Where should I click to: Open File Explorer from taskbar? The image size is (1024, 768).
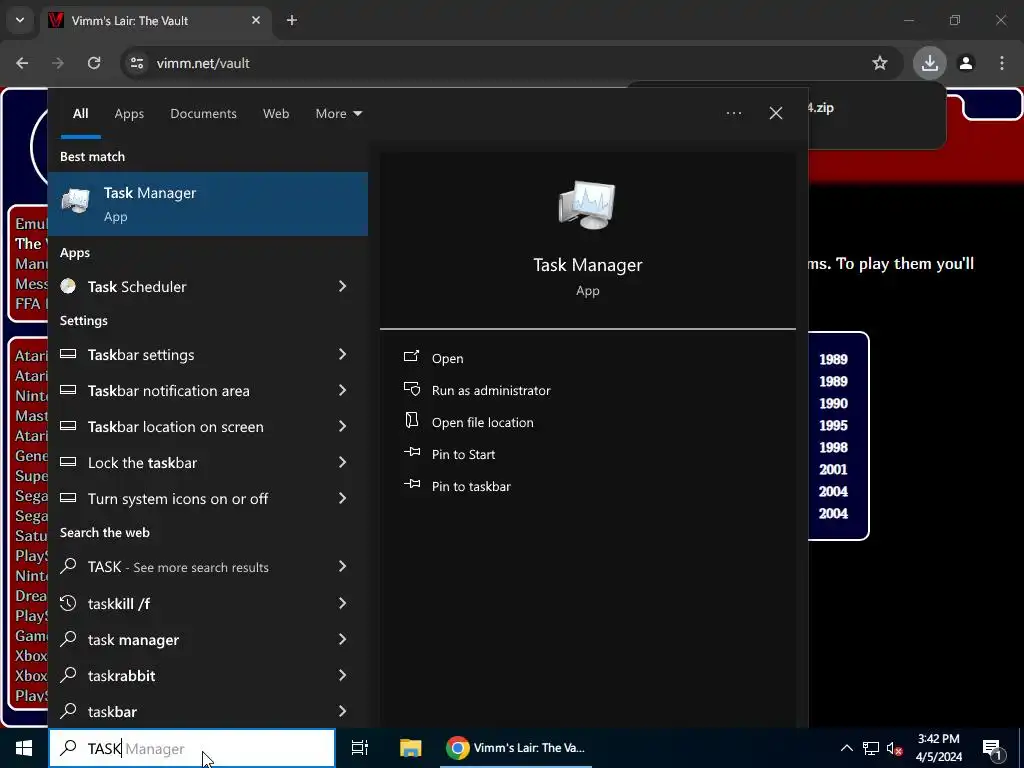point(411,748)
